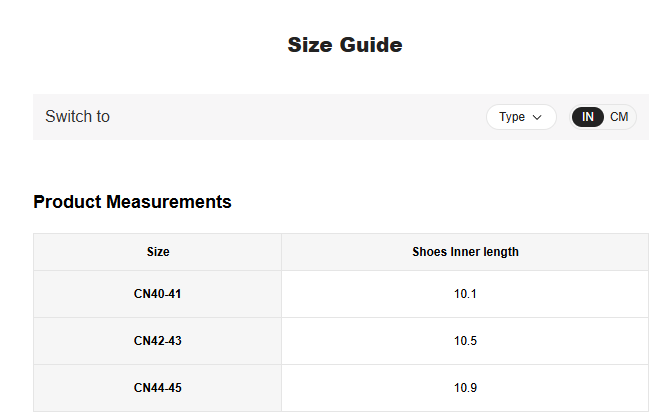
Task: Open the Type dropdown
Action: [520, 117]
